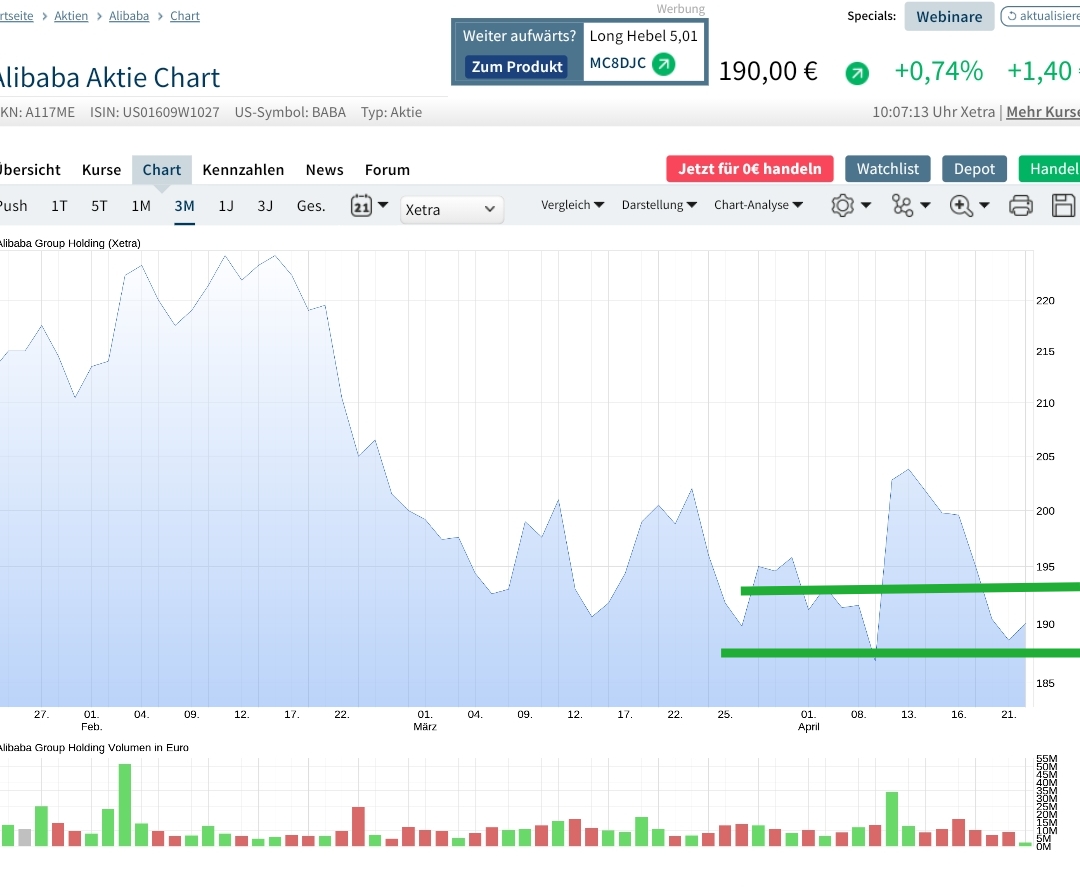
Task: Click the green arrow icon beside MC8DJC
Action: point(663,64)
